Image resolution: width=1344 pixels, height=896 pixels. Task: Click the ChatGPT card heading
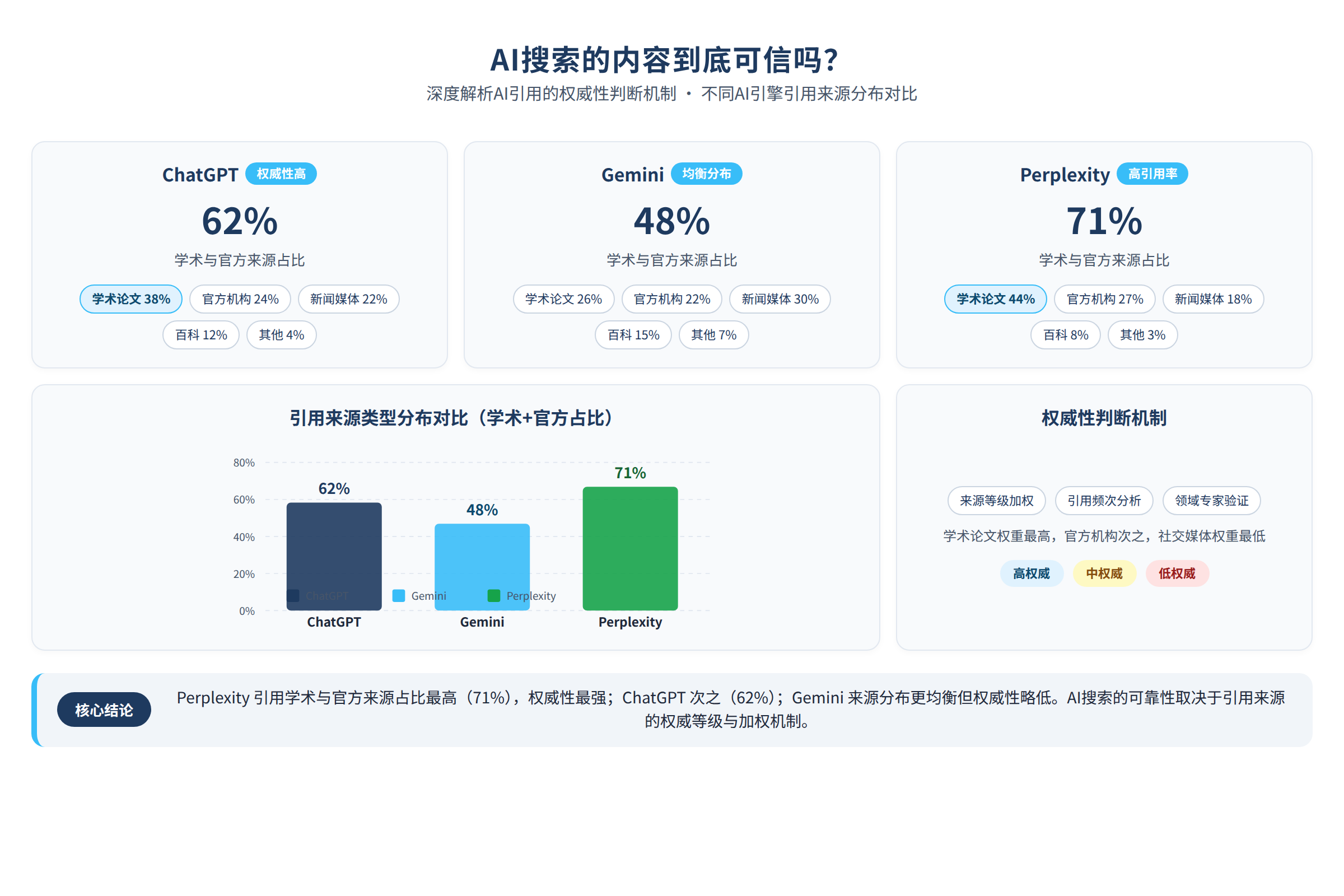(200, 174)
